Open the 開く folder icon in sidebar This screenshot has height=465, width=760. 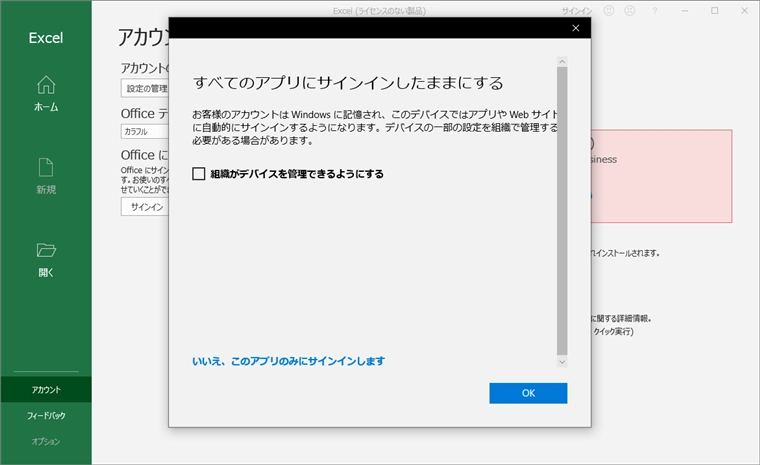[x=46, y=250]
